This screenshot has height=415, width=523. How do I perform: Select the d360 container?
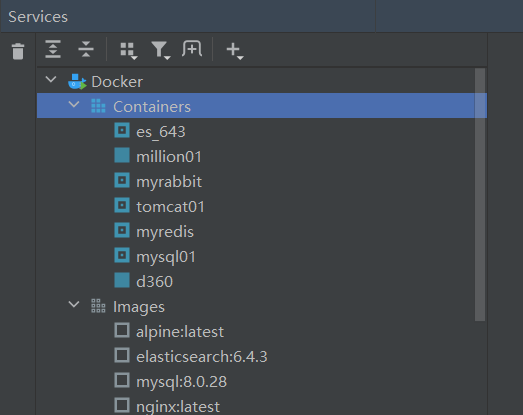[x=154, y=282]
